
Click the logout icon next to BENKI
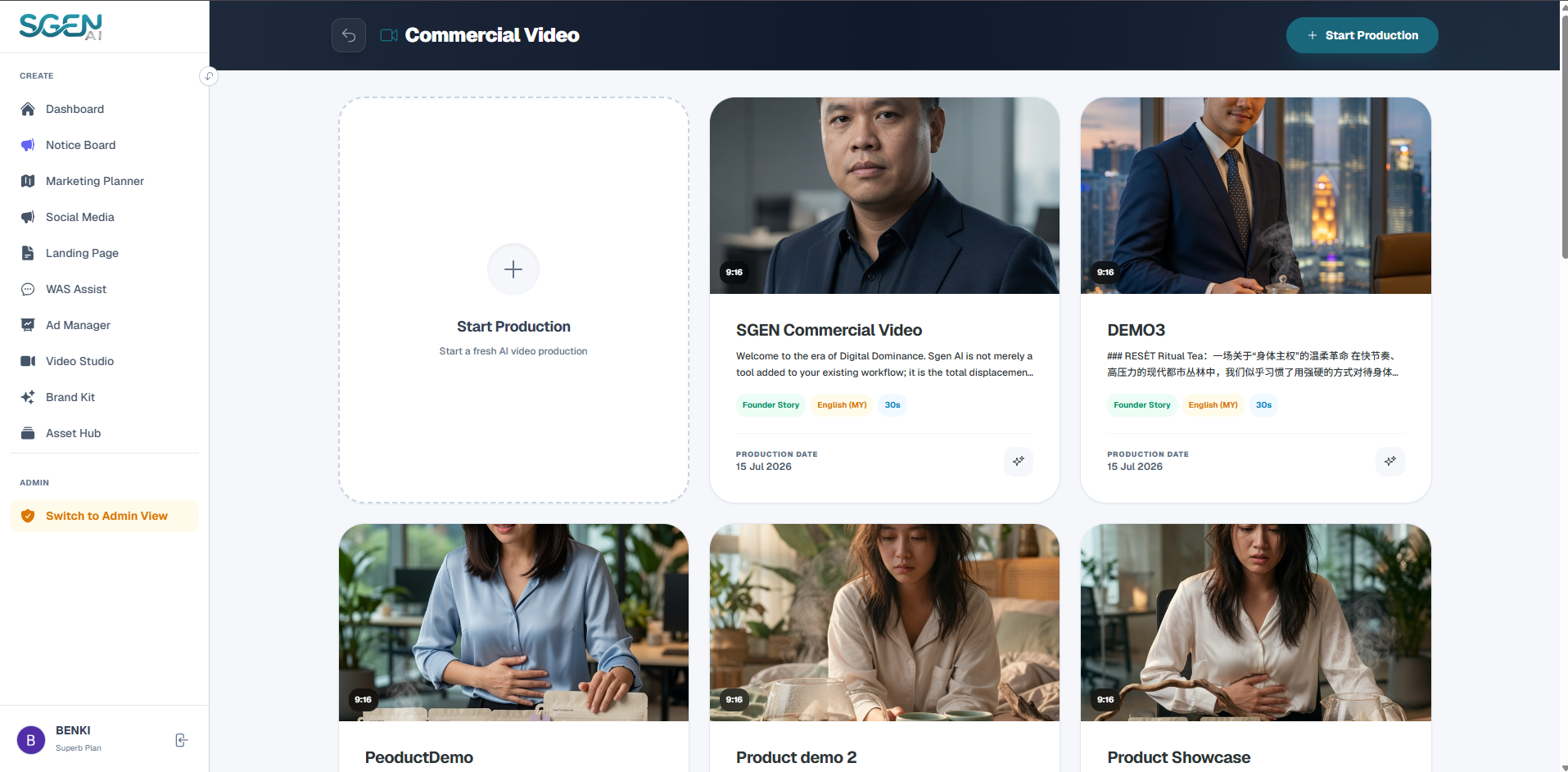tap(182, 740)
